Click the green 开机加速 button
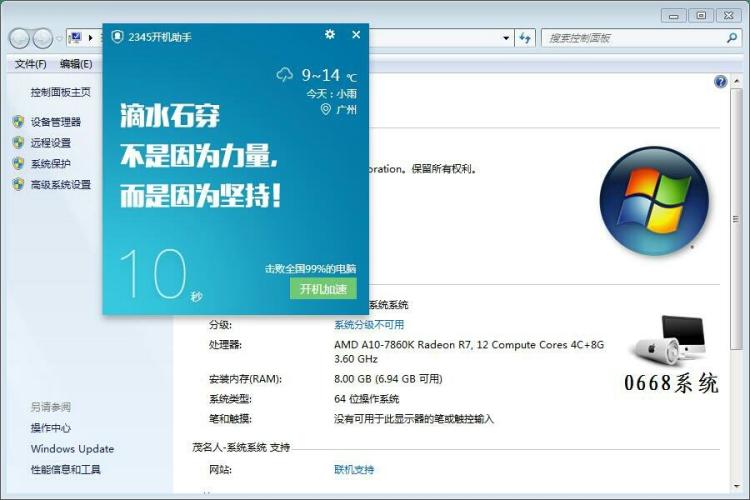Viewport: 750px width, 500px height. tap(323, 289)
